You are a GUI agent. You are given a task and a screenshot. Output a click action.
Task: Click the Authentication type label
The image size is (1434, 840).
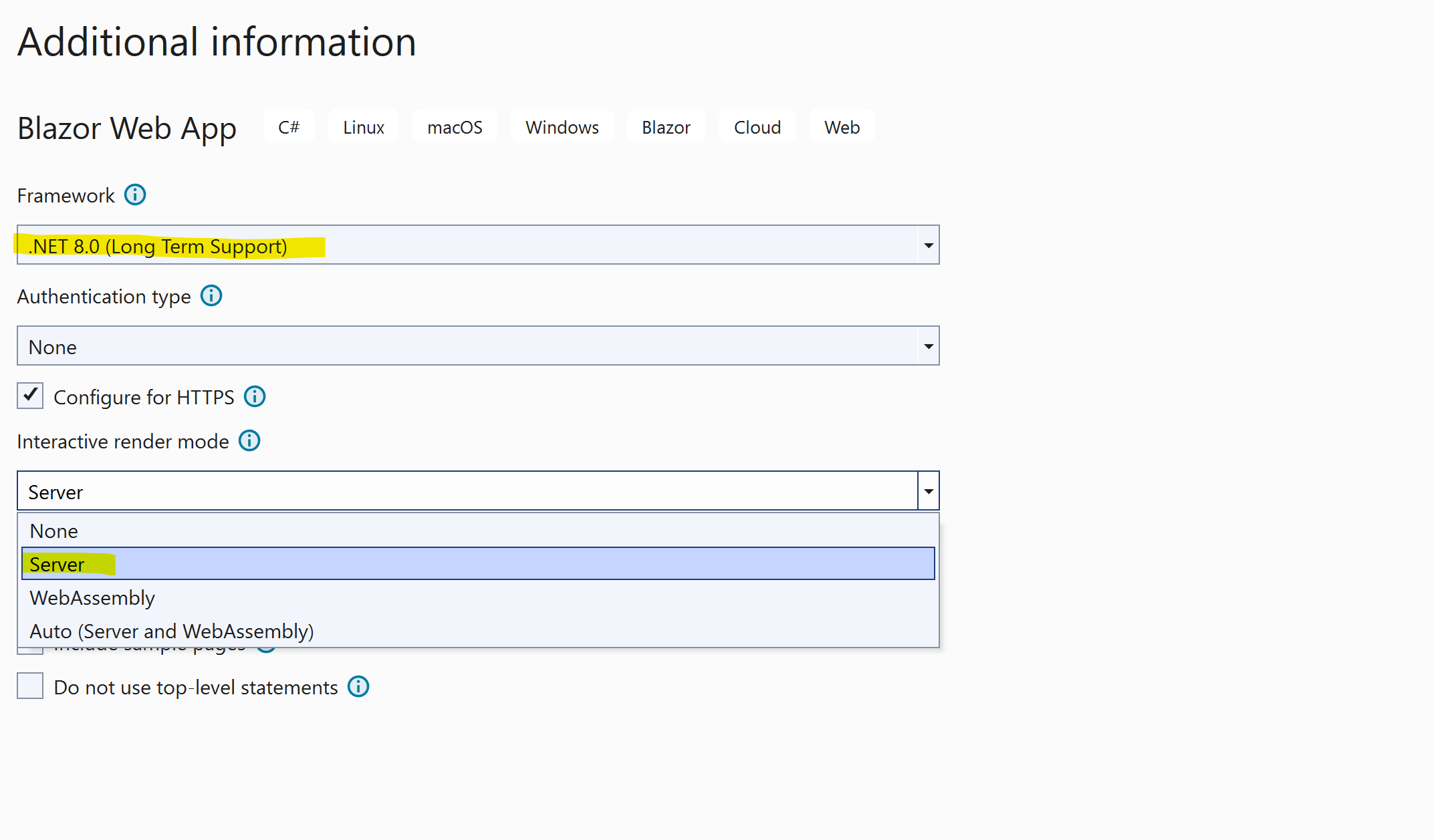[104, 297]
